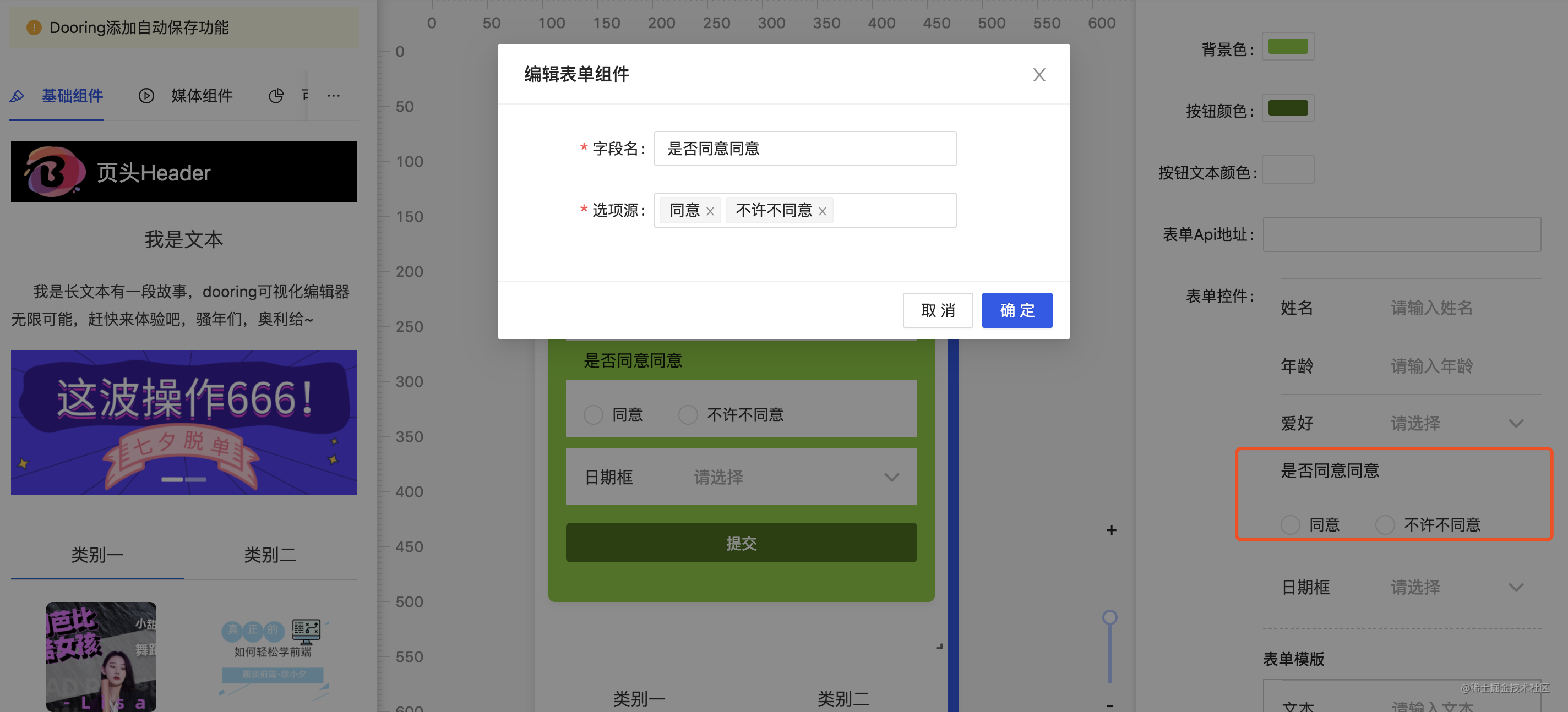Image resolution: width=1568 pixels, height=712 pixels.
Task: Remove the 不许不同意 option tag
Action: click(x=823, y=211)
